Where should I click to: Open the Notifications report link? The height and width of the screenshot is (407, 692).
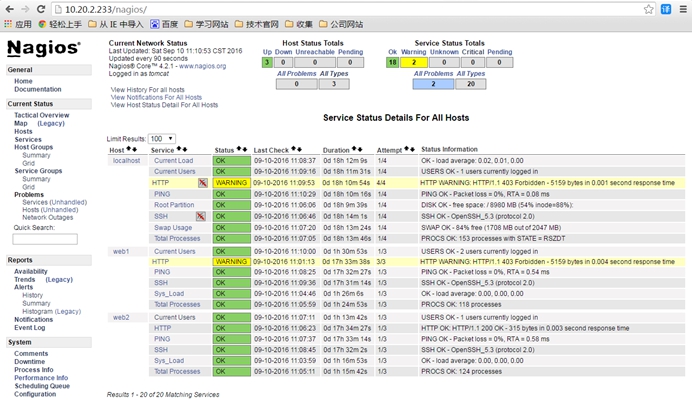pyautogui.click(x=34, y=320)
